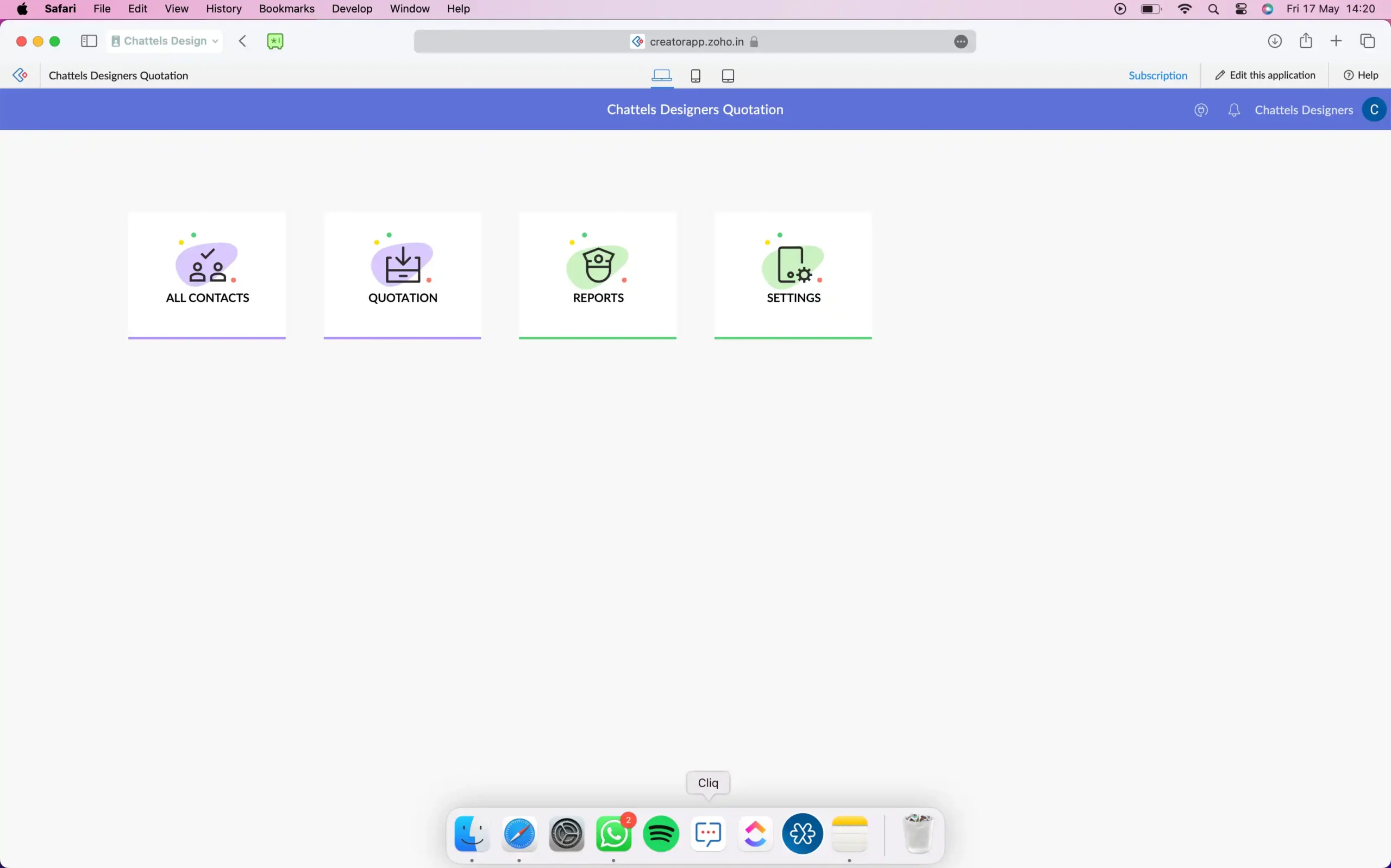Switch to phone preview mode
The image size is (1391, 868).
point(696,76)
